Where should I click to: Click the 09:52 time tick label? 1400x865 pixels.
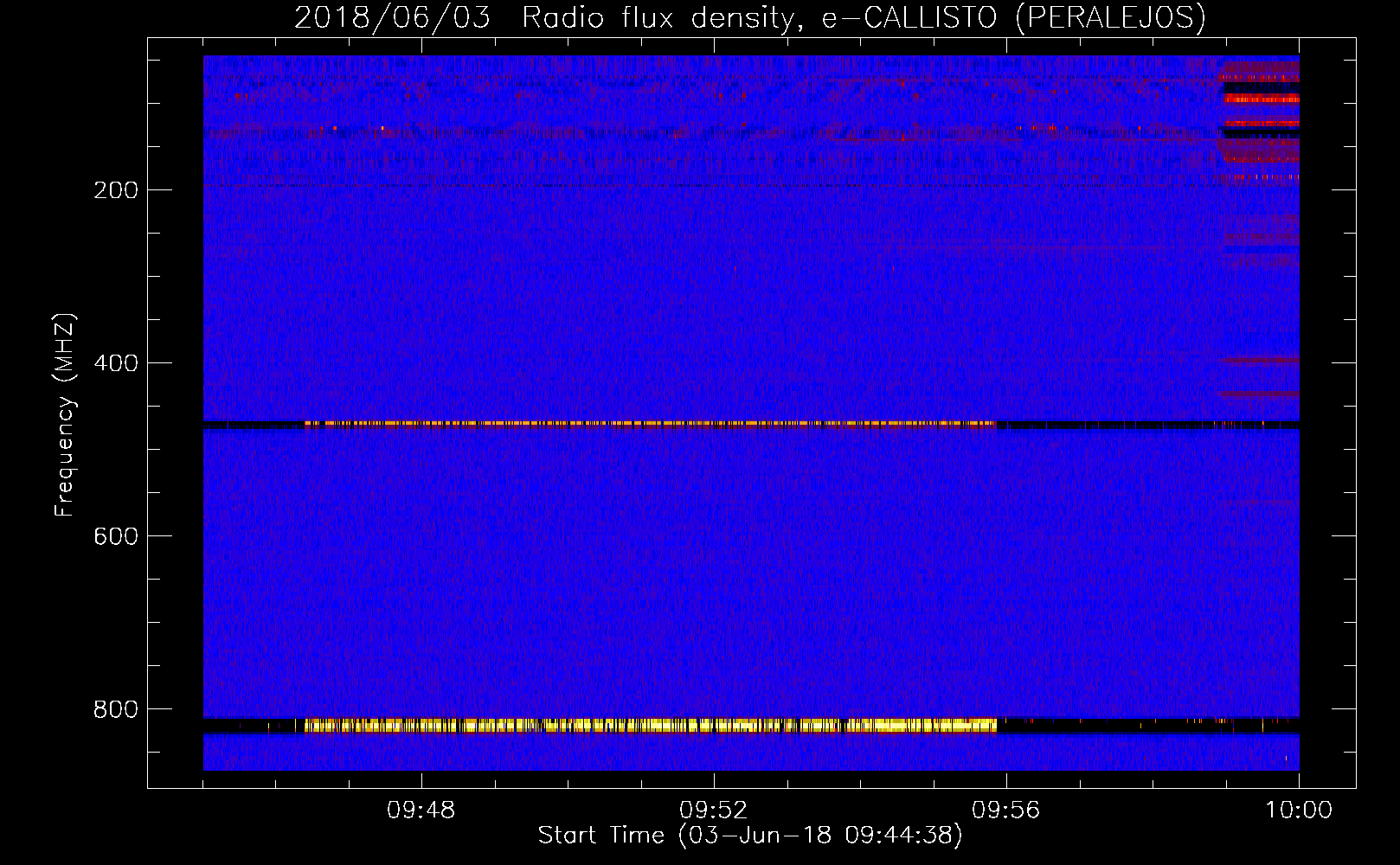coord(714,811)
